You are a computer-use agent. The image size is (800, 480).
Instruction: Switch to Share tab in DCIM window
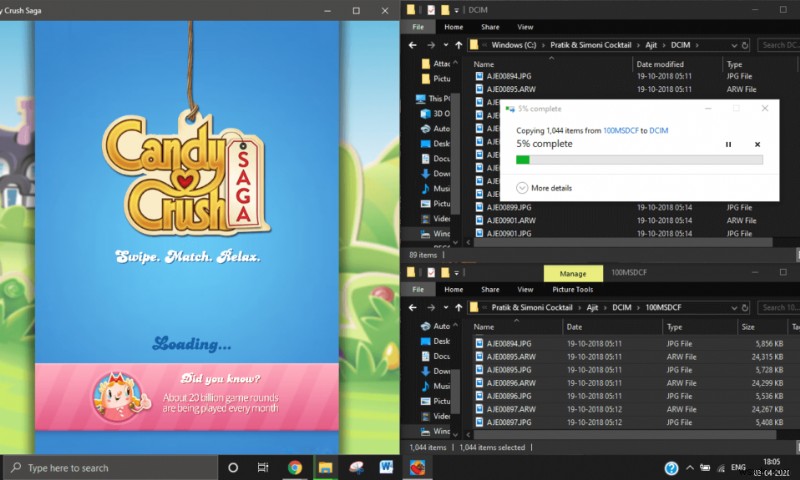(489, 27)
